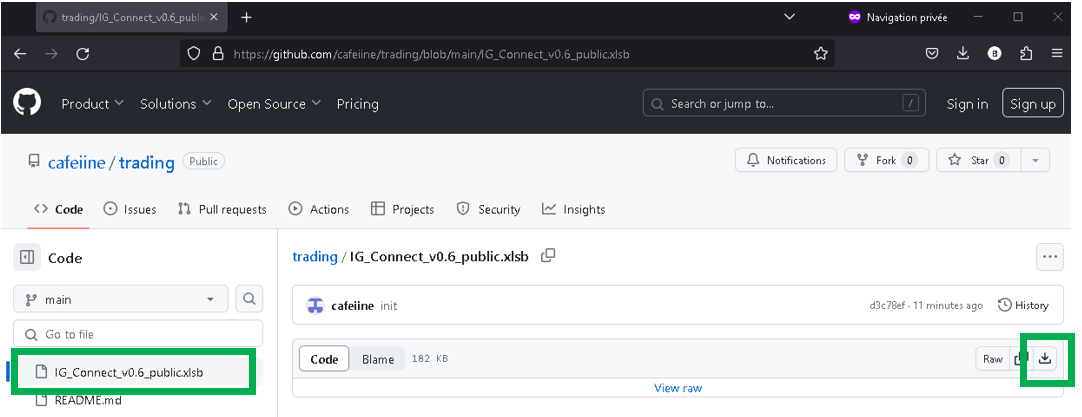
Task: Search files magnifier button in sidebar
Action: [249, 298]
